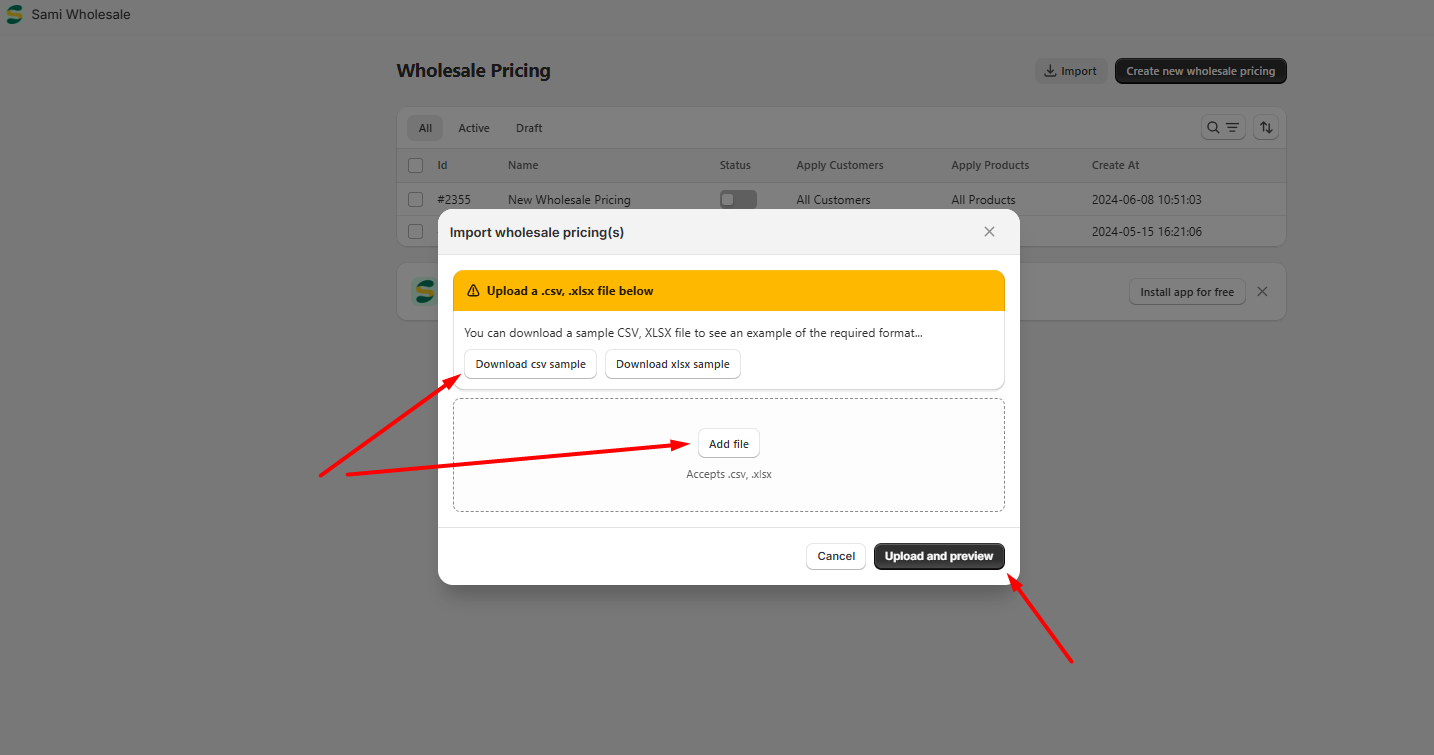Select the All tab
Viewport: 1434px width, 755px height.
pyautogui.click(x=425, y=128)
